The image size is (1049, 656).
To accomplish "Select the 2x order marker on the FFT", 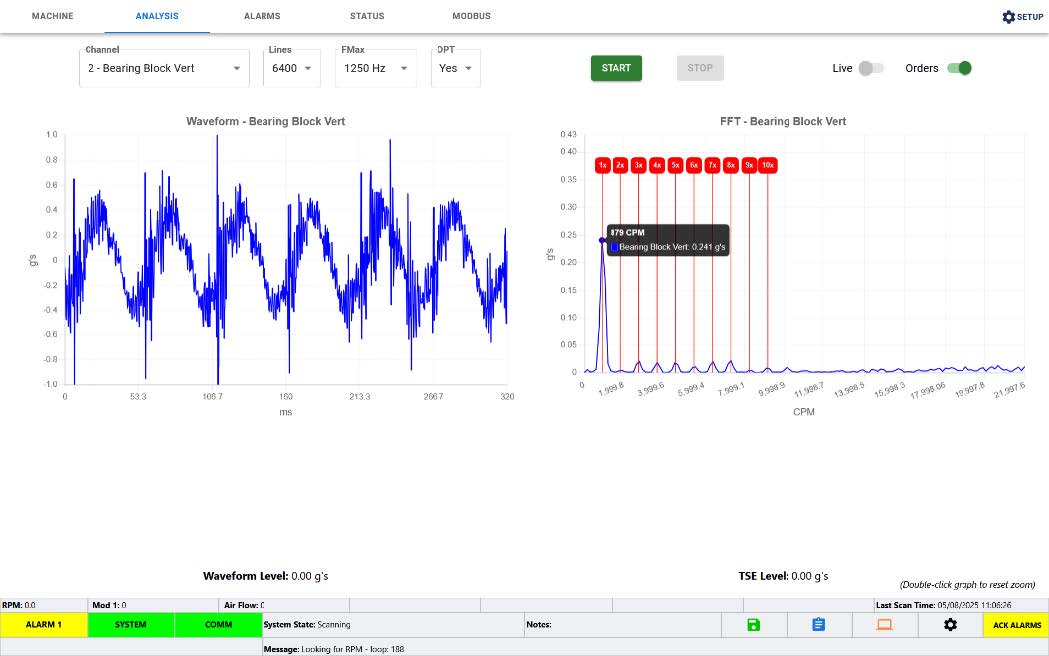I will point(620,165).
